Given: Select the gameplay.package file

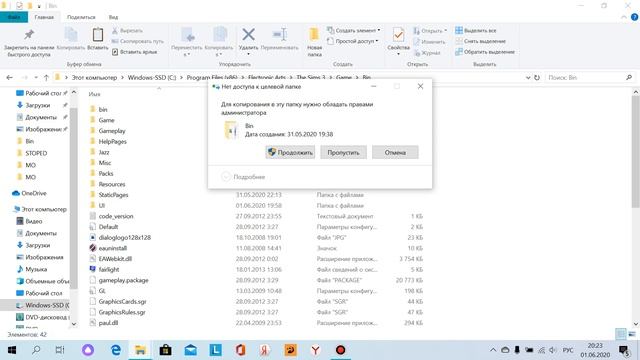Looking at the screenshot, I should click(123, 280).
